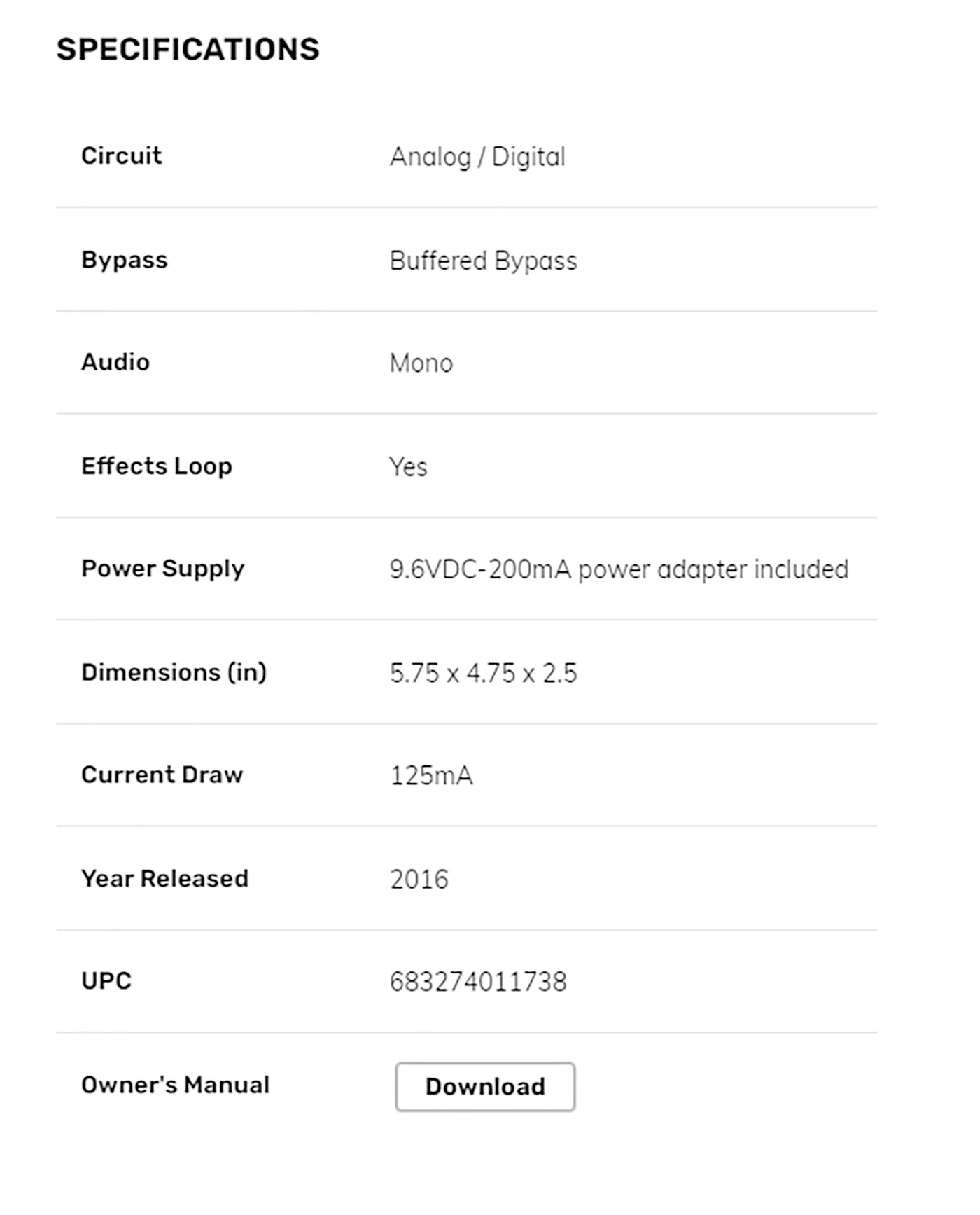Click the Download button for Owner's Manual

[x=485, y=1086]
